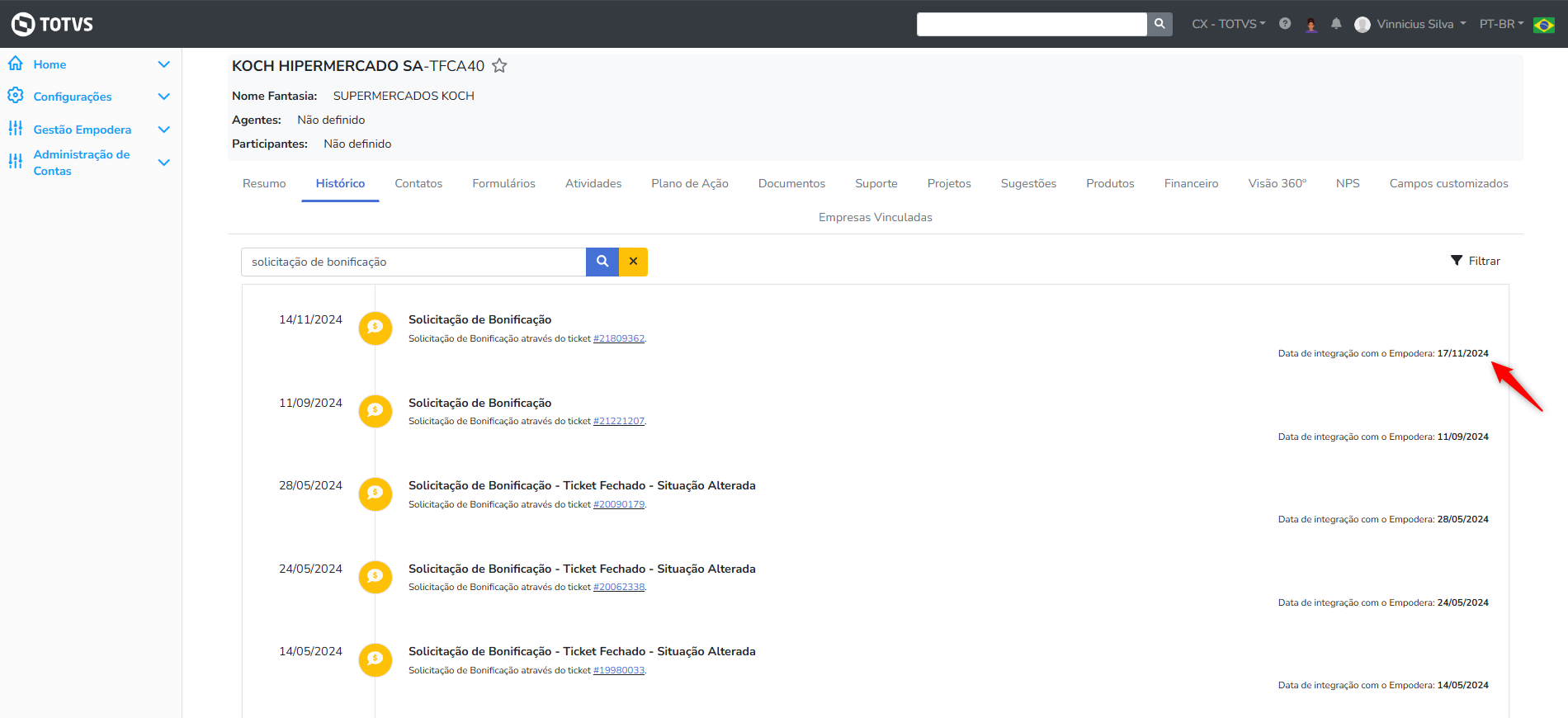Go to the Formulários tab
Image resolution: width=1568 pixels, height=718 pixels.
click(x=503, y=183)
